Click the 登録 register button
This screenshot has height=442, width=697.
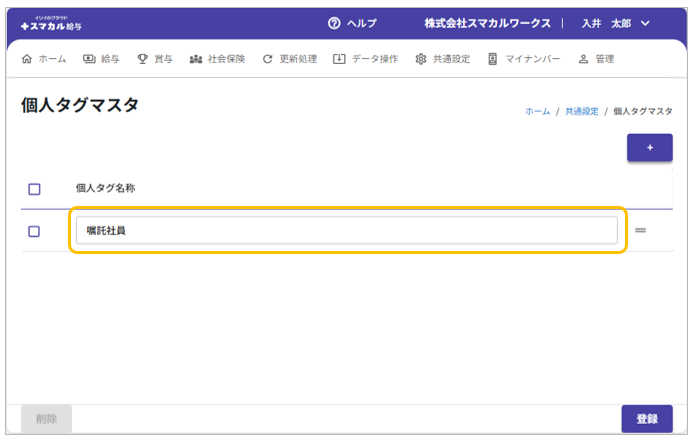[646, 419]
